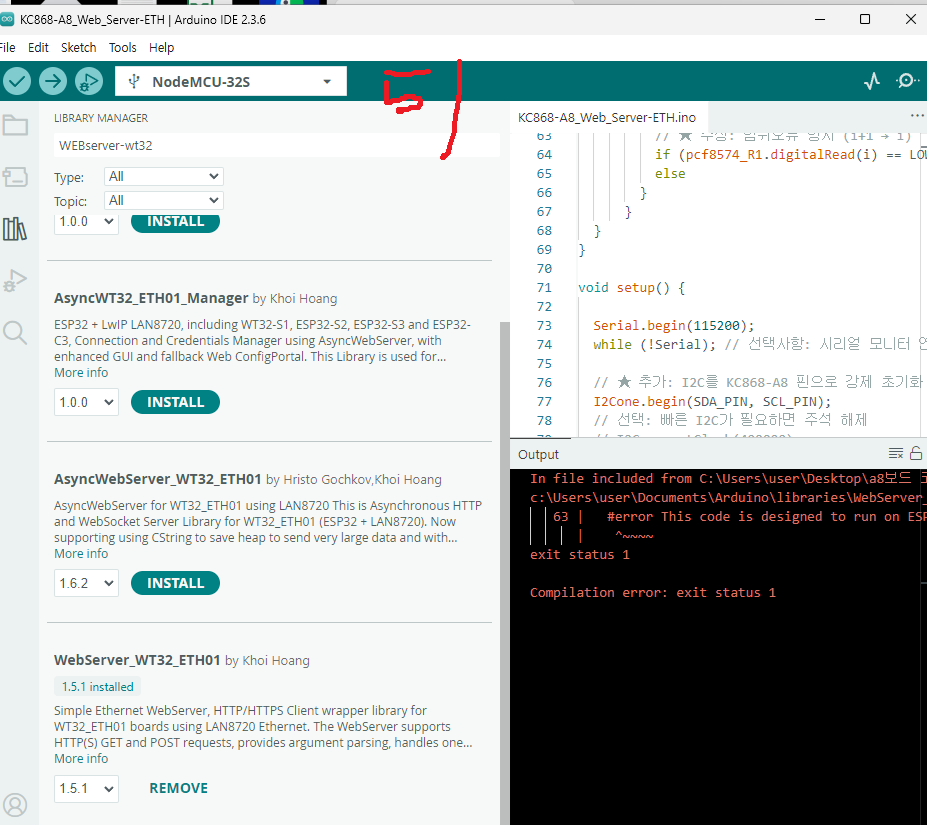Open the Serial Plotter
927x825 pixels.
coord(872,81)
